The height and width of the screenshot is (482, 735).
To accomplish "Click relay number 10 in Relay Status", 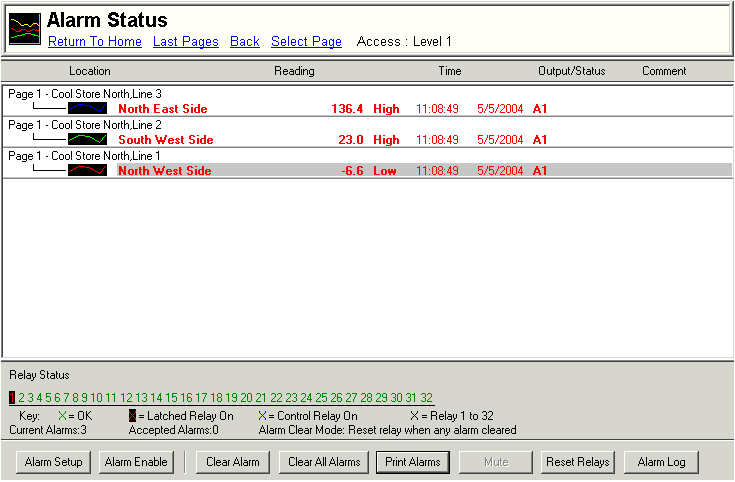I will click(97, 398).
